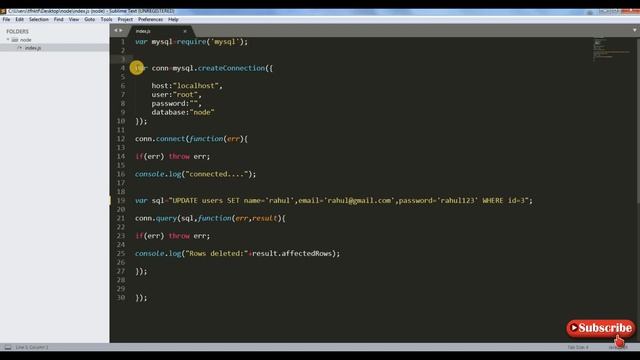
Task: Click "require('mysql')" on line 1
Action: [x=210, y=42]
